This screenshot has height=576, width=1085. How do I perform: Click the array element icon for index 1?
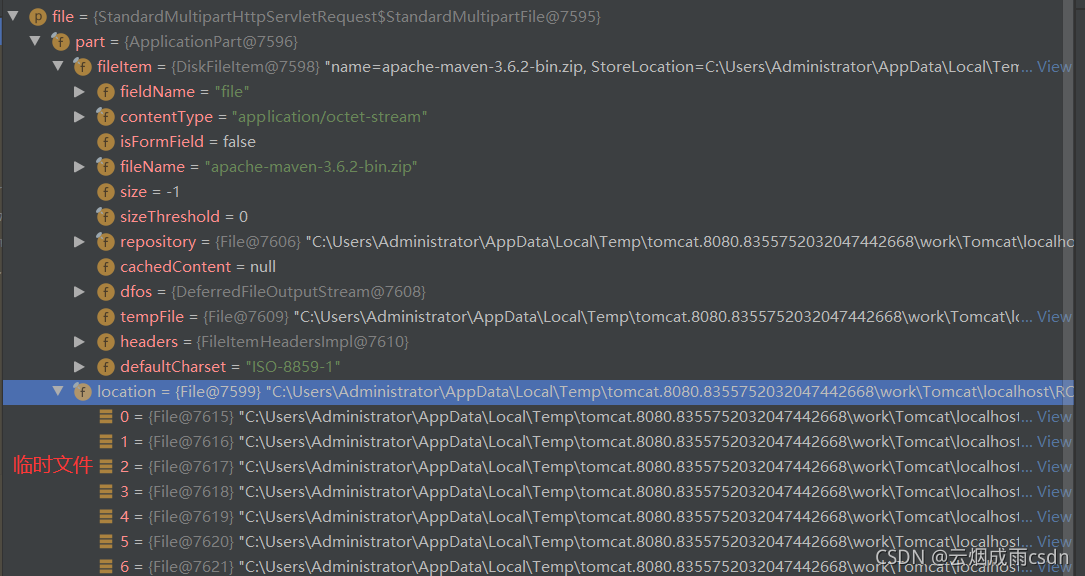[106, 442]
